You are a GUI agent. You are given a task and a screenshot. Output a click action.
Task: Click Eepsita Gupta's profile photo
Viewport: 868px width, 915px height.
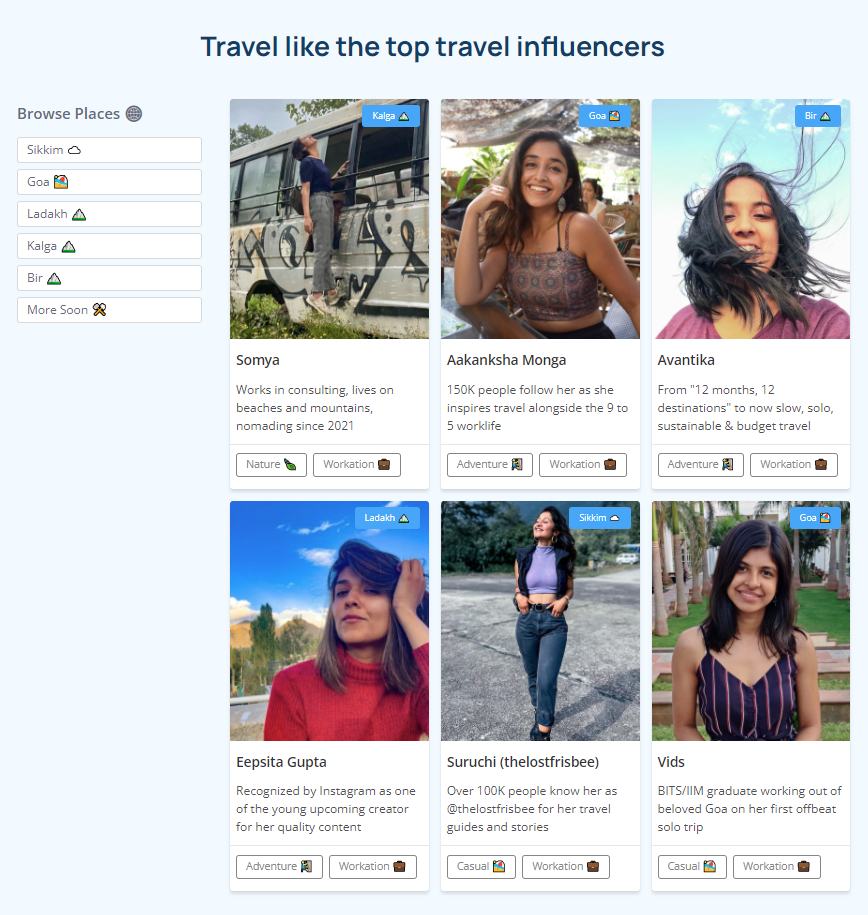click(x=329, y=620)
